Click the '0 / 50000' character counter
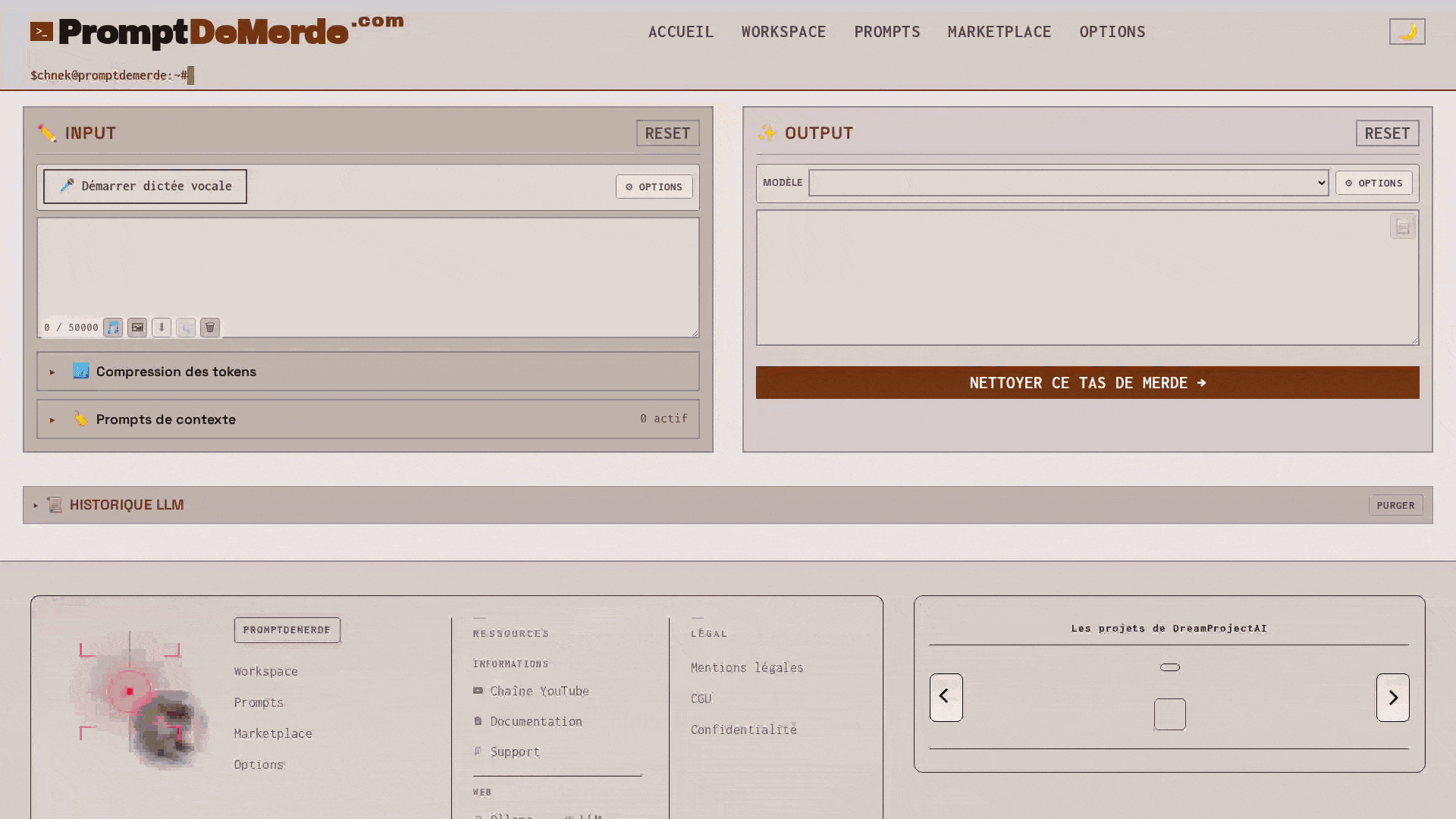 click(71, 328)
